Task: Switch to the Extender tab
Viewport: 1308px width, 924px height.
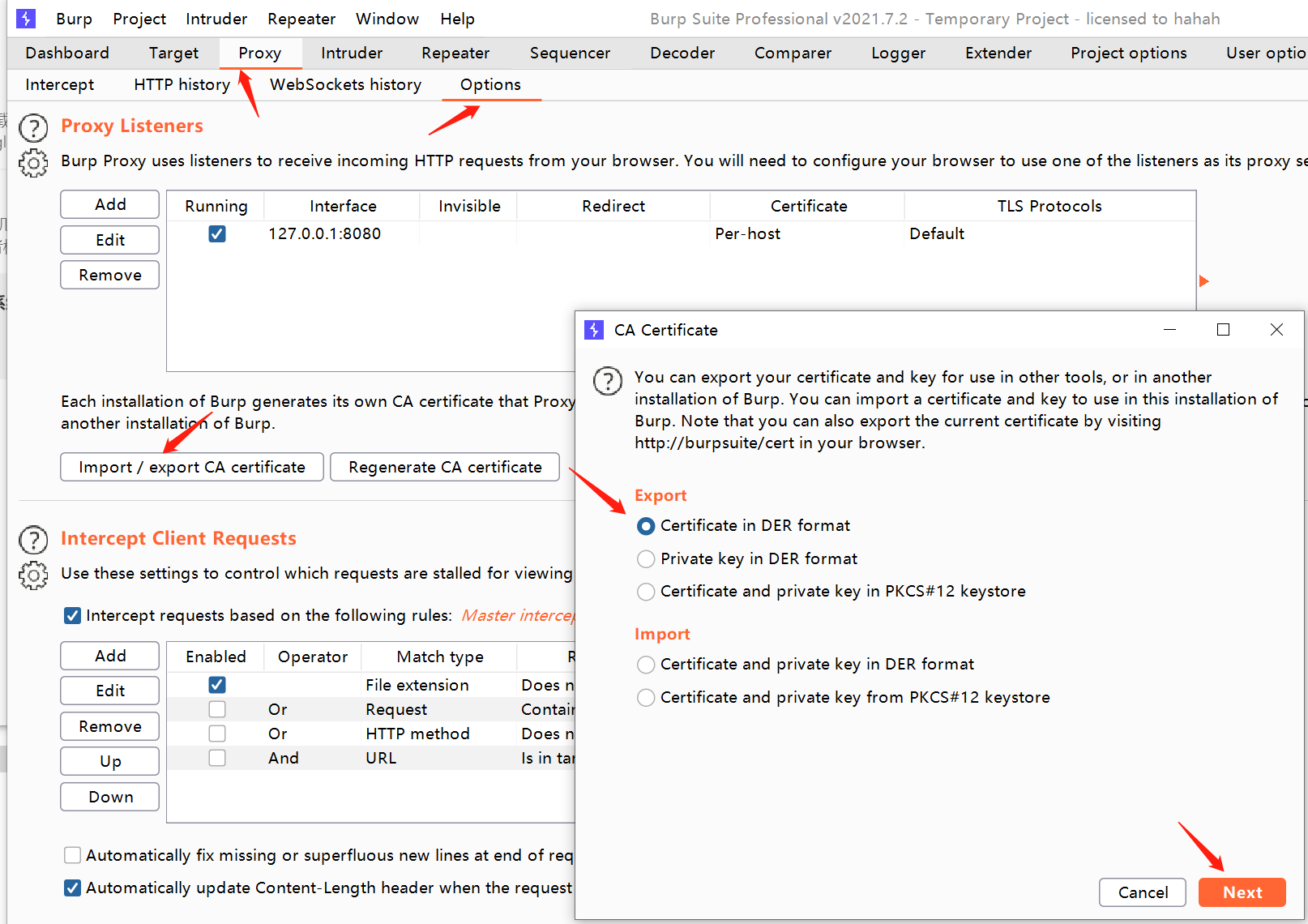Action: (x=998, y=53)
